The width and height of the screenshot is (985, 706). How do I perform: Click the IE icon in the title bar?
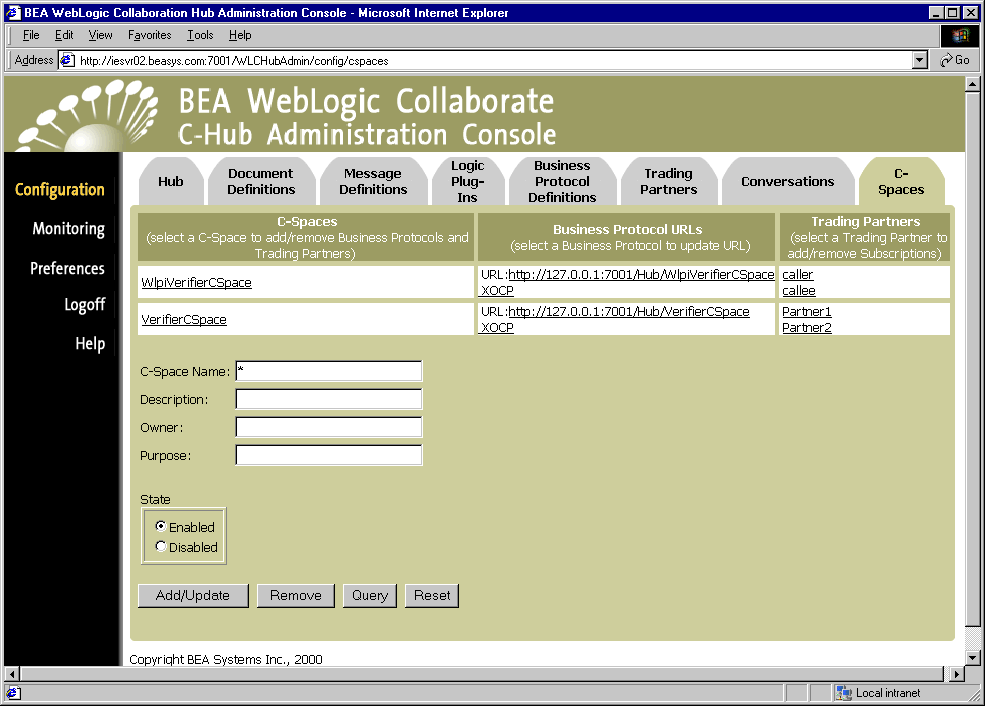click(13, 13)
